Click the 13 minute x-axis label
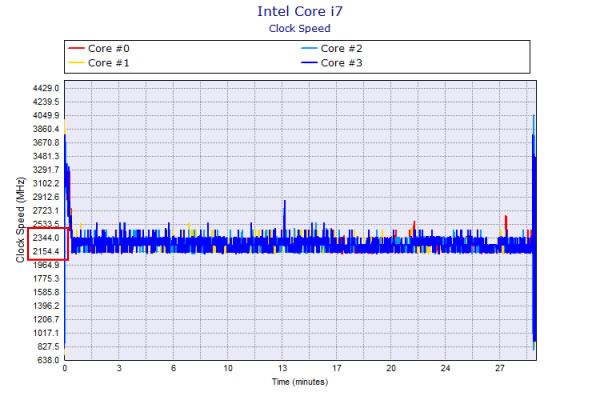 (282, 368)
